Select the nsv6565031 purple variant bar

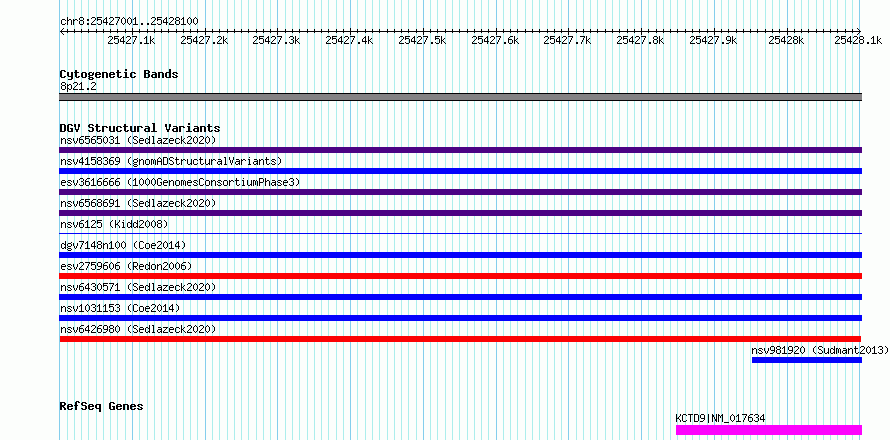coord(461,150)
